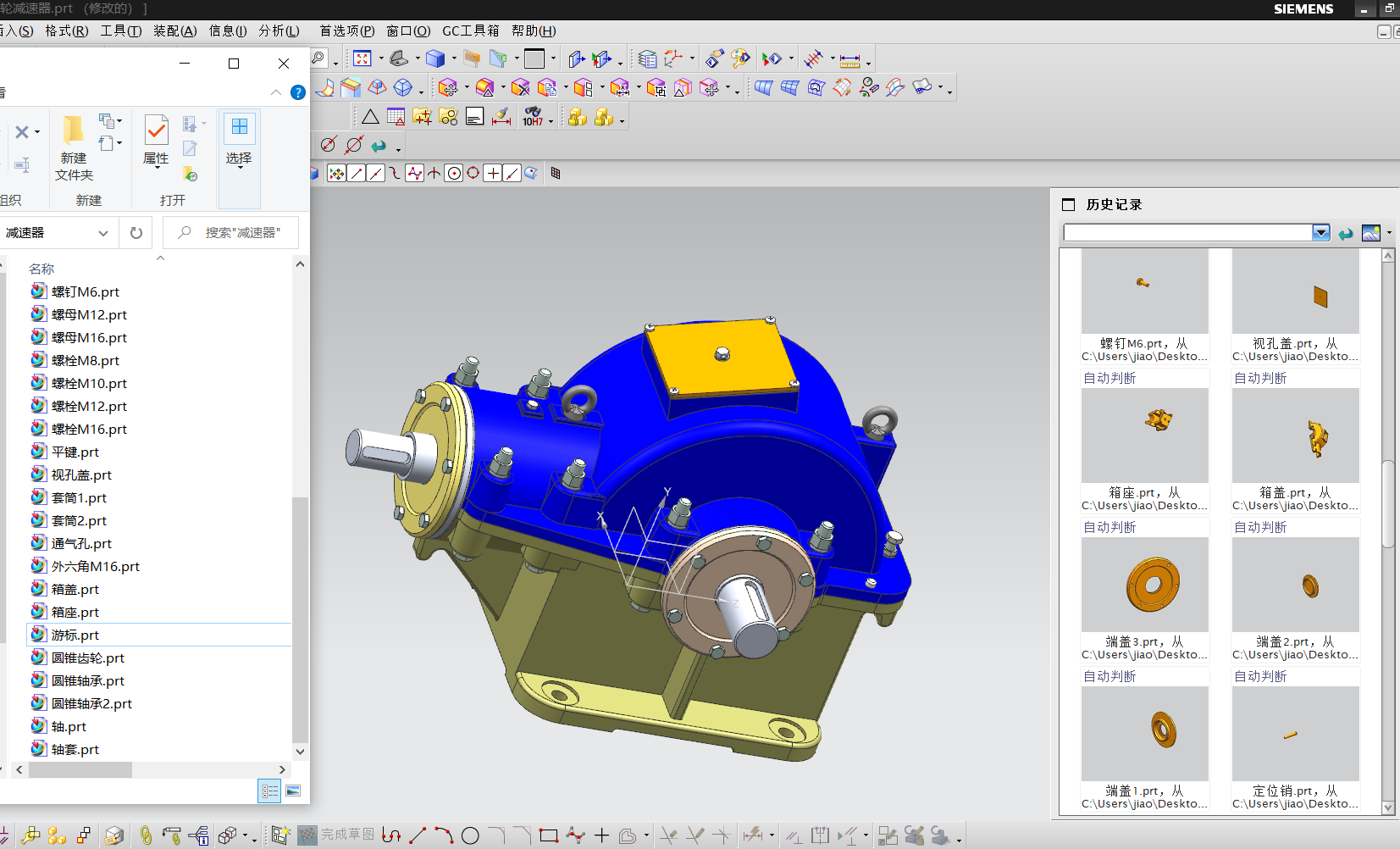Click the Fit view icon
Viewport: 1400px width, 849px height.
pos(362,58)
